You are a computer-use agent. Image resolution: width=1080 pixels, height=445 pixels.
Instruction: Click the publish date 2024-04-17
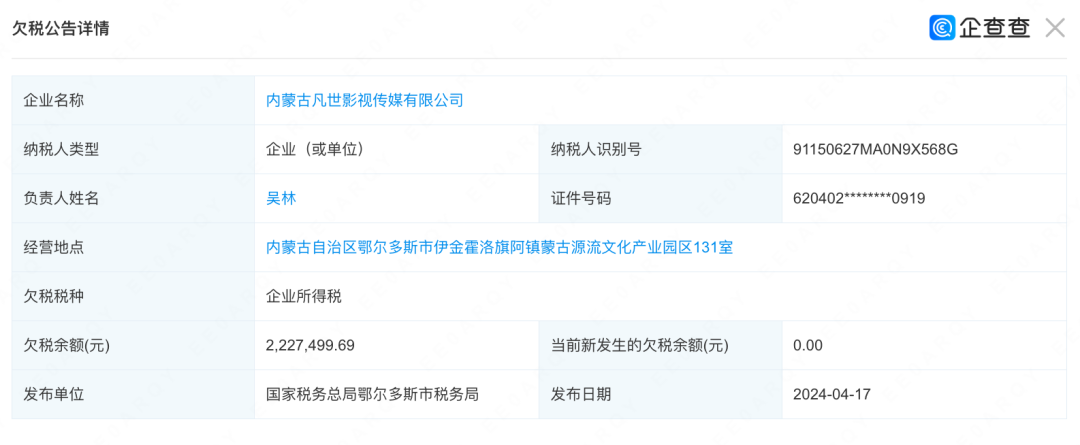pos(832,395)
